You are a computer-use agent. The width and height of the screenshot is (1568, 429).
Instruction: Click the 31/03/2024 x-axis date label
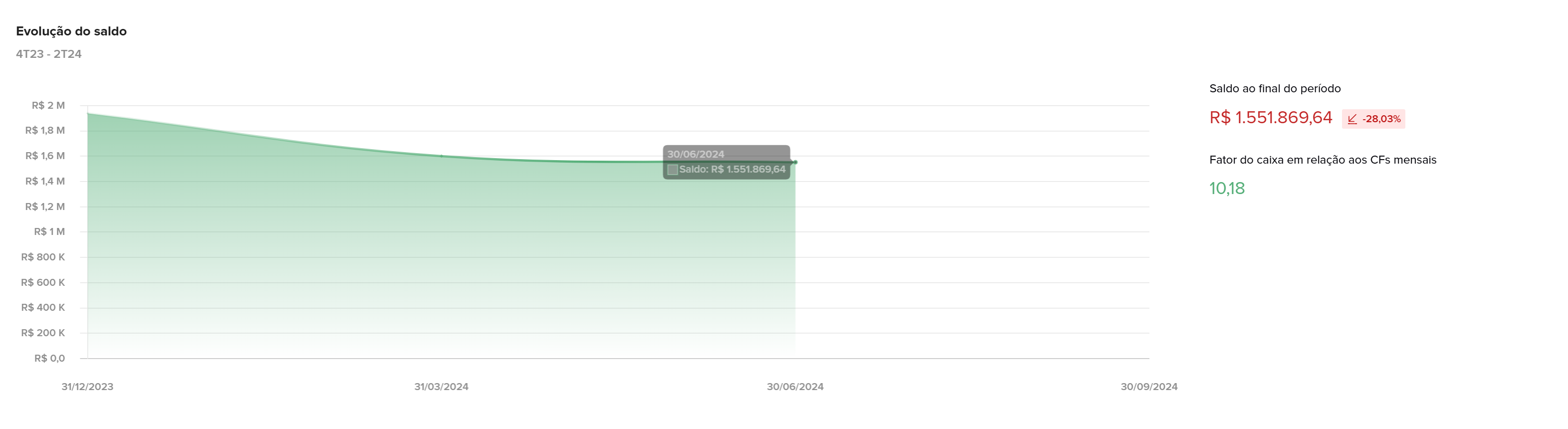click(x=442, y=387)
